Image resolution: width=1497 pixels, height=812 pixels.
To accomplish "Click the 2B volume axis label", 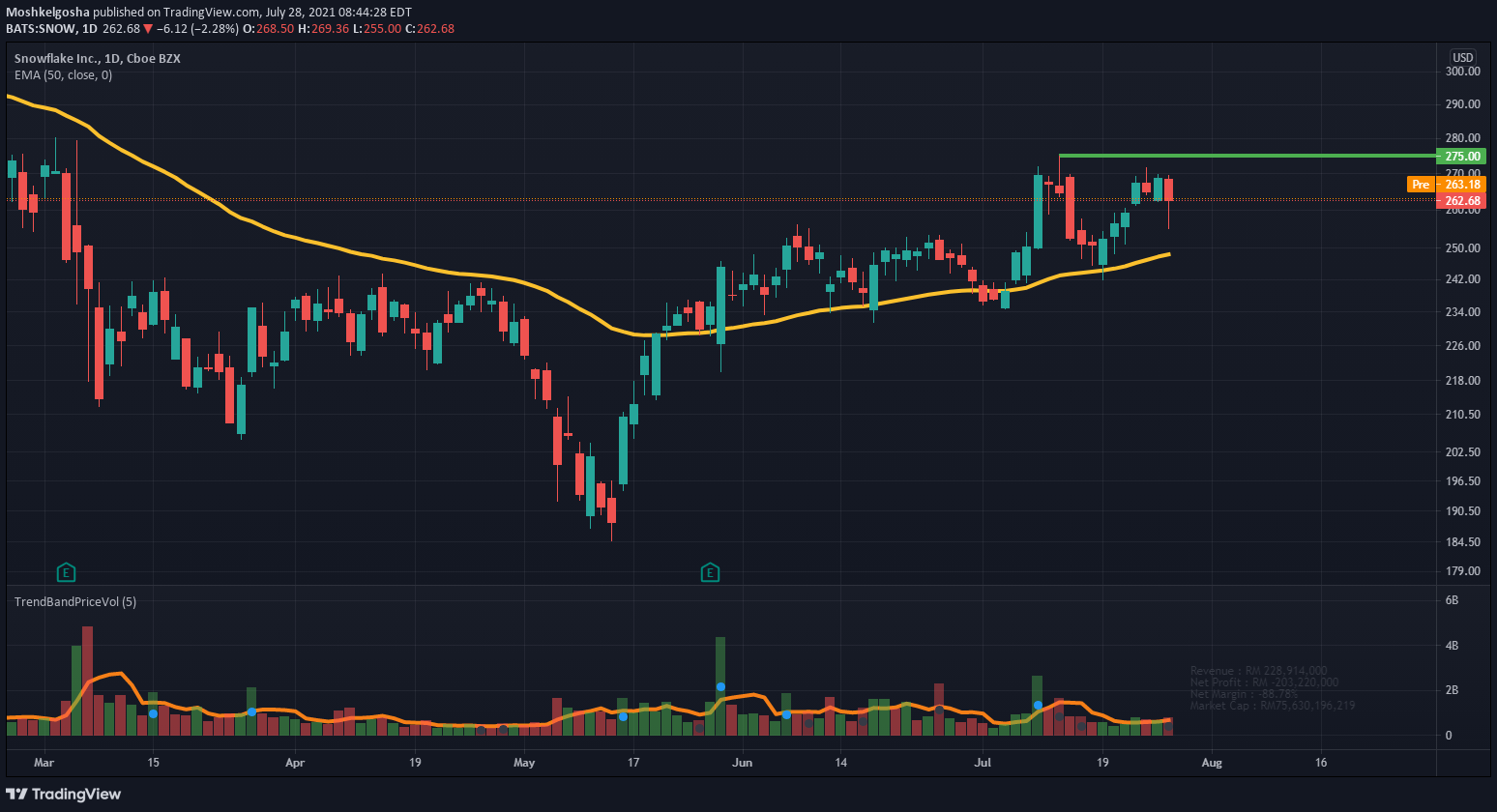I will 1452,690.
